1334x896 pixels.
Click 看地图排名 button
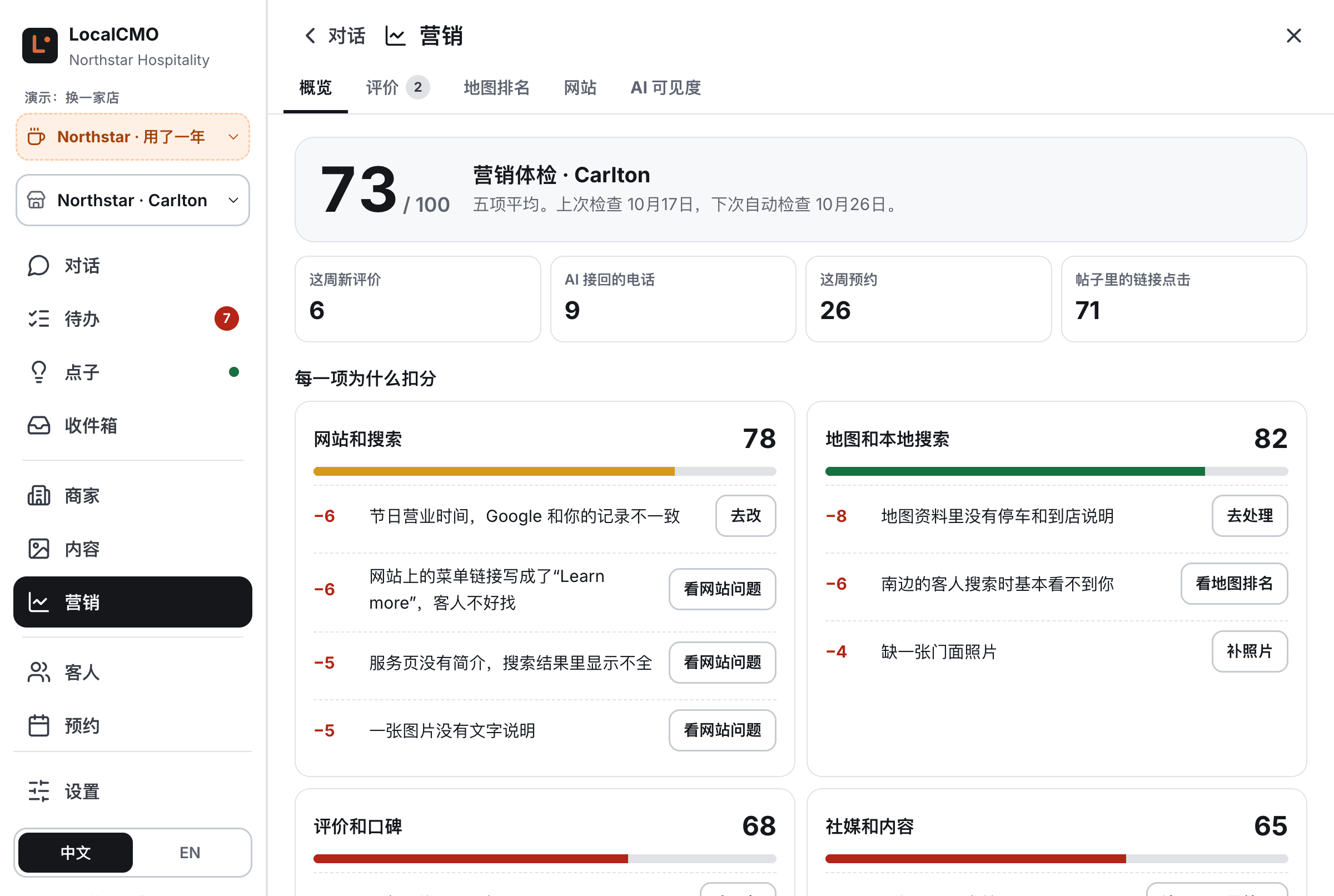point(1234,584)
